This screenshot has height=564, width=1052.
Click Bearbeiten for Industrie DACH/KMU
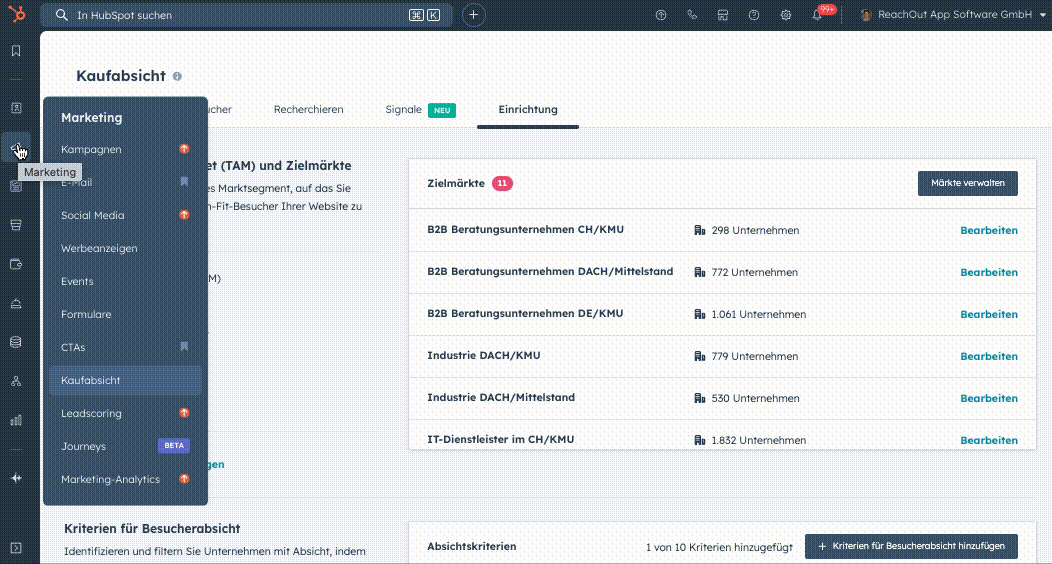tap(988, 357)
